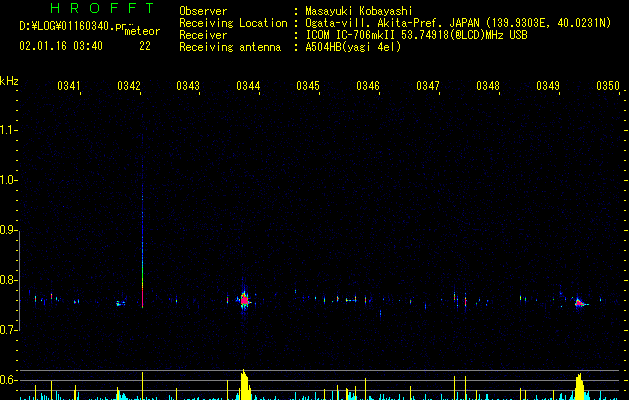The height and width of the screenshot is (400, 629).
Task: Click the 'Observer' field label
Action: (x=203, y=11)
